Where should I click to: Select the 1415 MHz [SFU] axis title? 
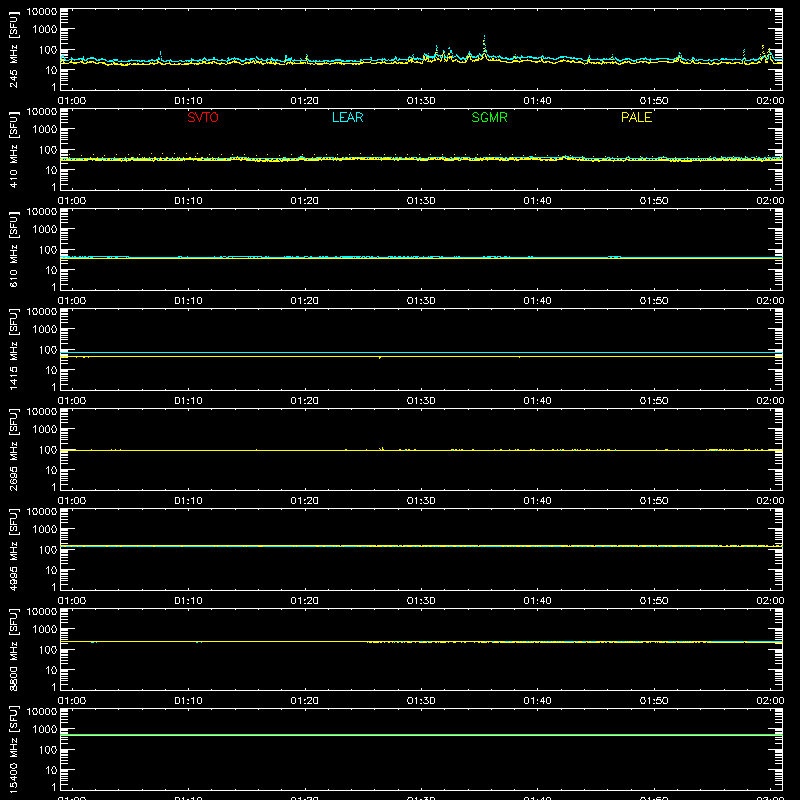coord(13,350)
